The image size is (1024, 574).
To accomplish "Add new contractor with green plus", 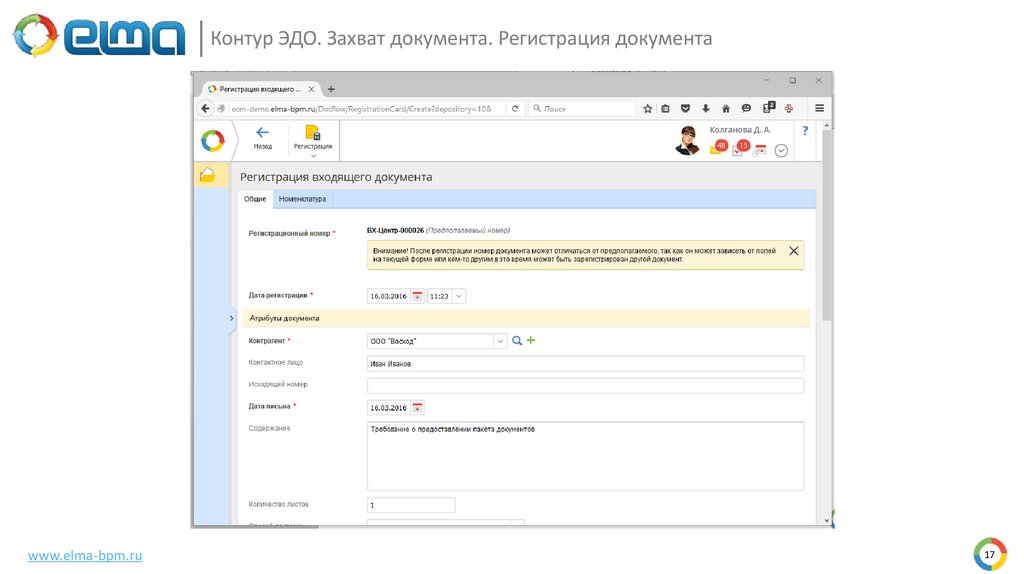I will [531, 341].
